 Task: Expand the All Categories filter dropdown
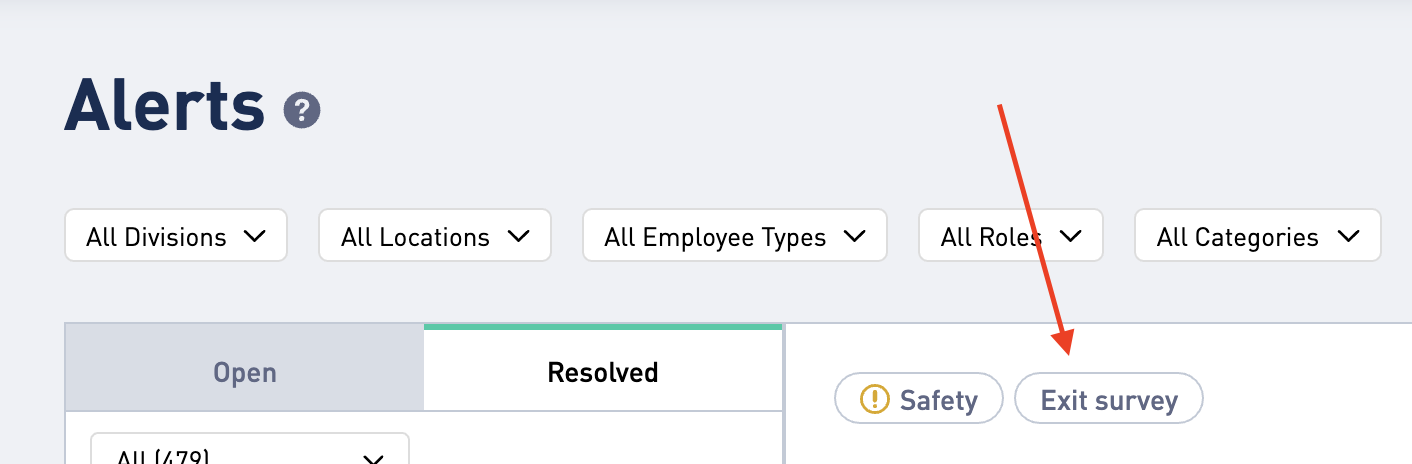[x=1258, y=236]
